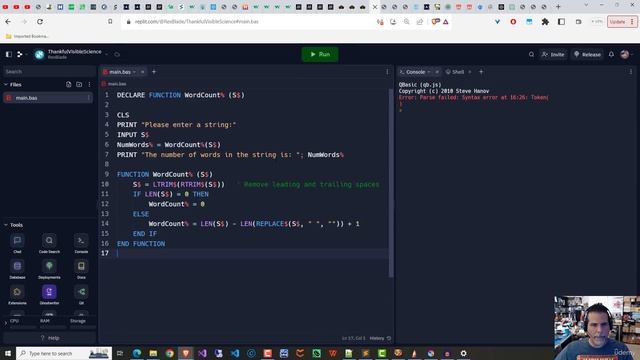Click the Ln 17, Col 1 status text
This screenshot has height=360, width=640.
(353, 338)
